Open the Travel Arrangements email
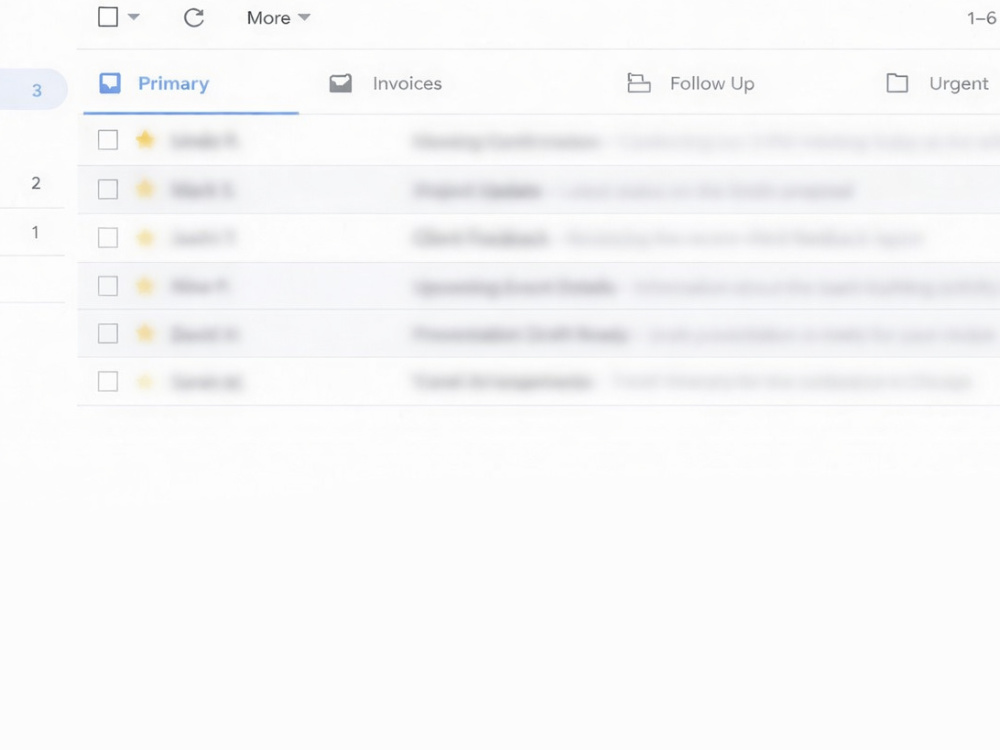 (538, 381)
